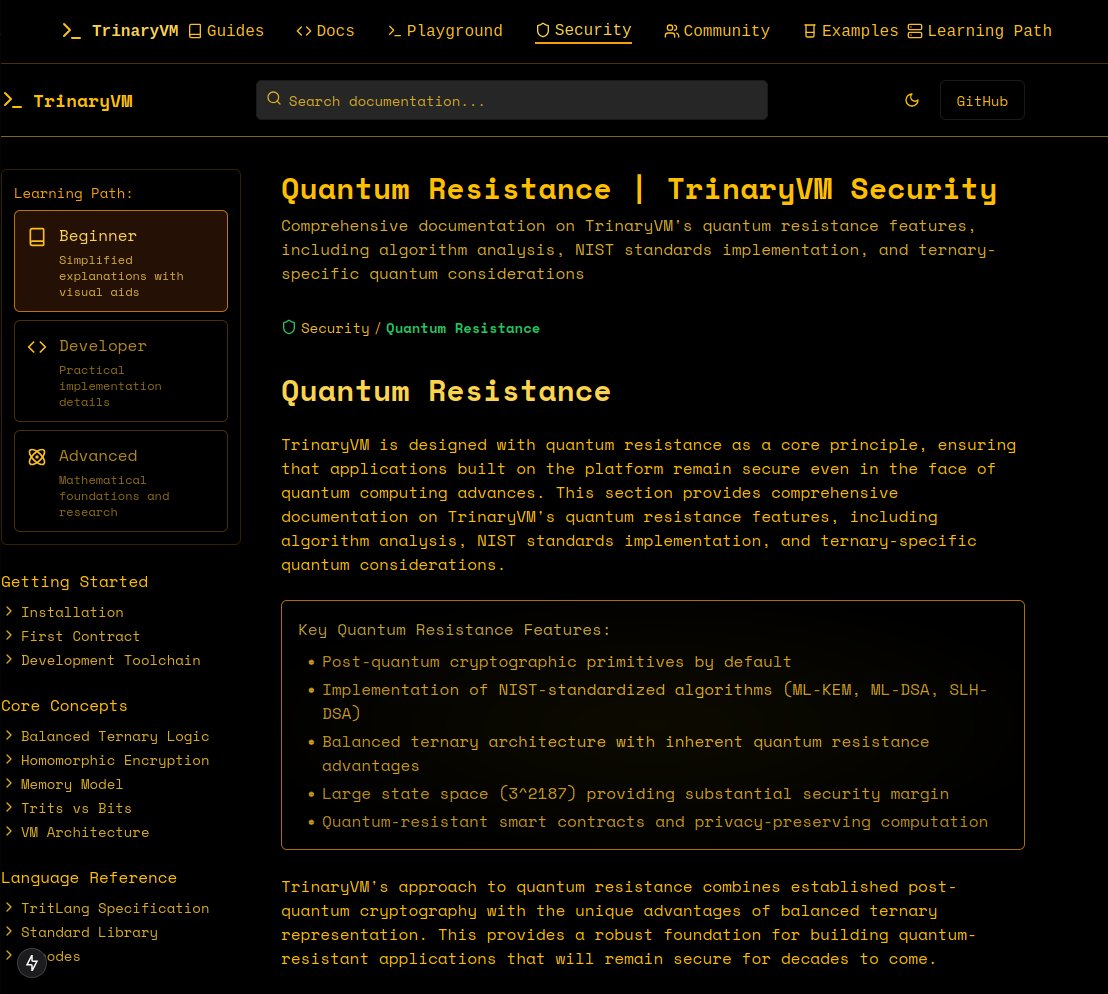Select the Developer learning path
This screenshot has height=994, width=1108.
click(x=121, y=371)
